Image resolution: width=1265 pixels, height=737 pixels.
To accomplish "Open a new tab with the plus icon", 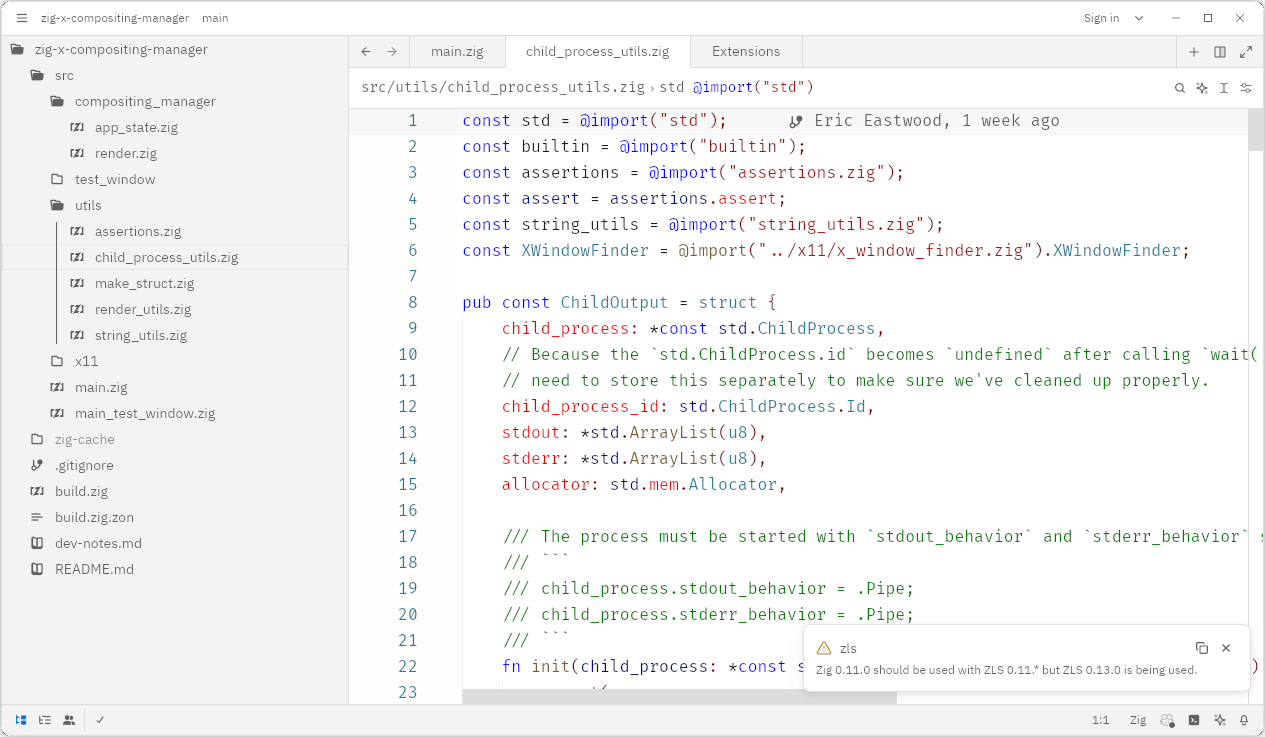I will coord(1194,52).
